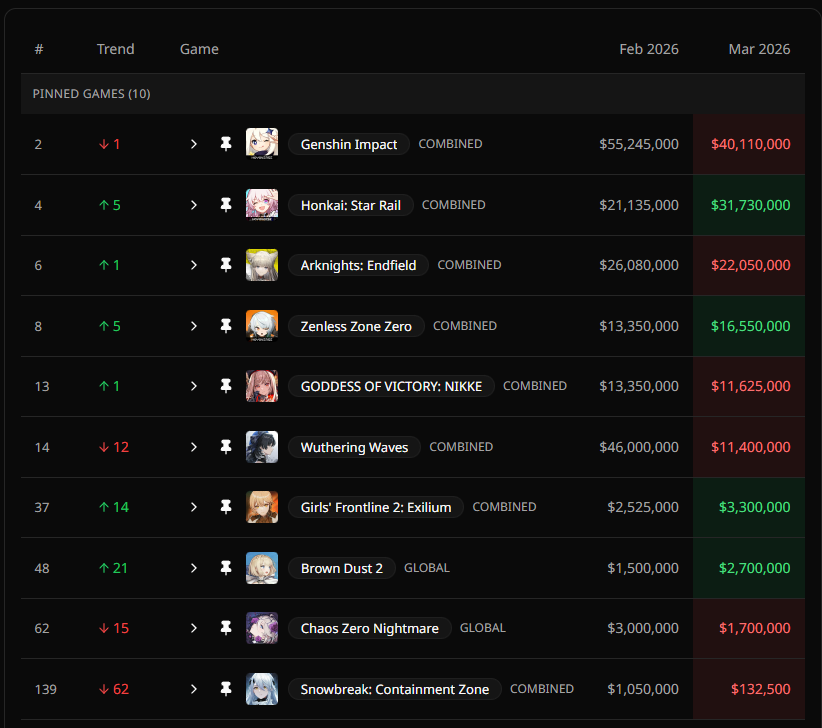This screenshot has width=822, height=728.
Task: Expand Chaos Zero Nightmare row chevron
Action: point(194,628)
